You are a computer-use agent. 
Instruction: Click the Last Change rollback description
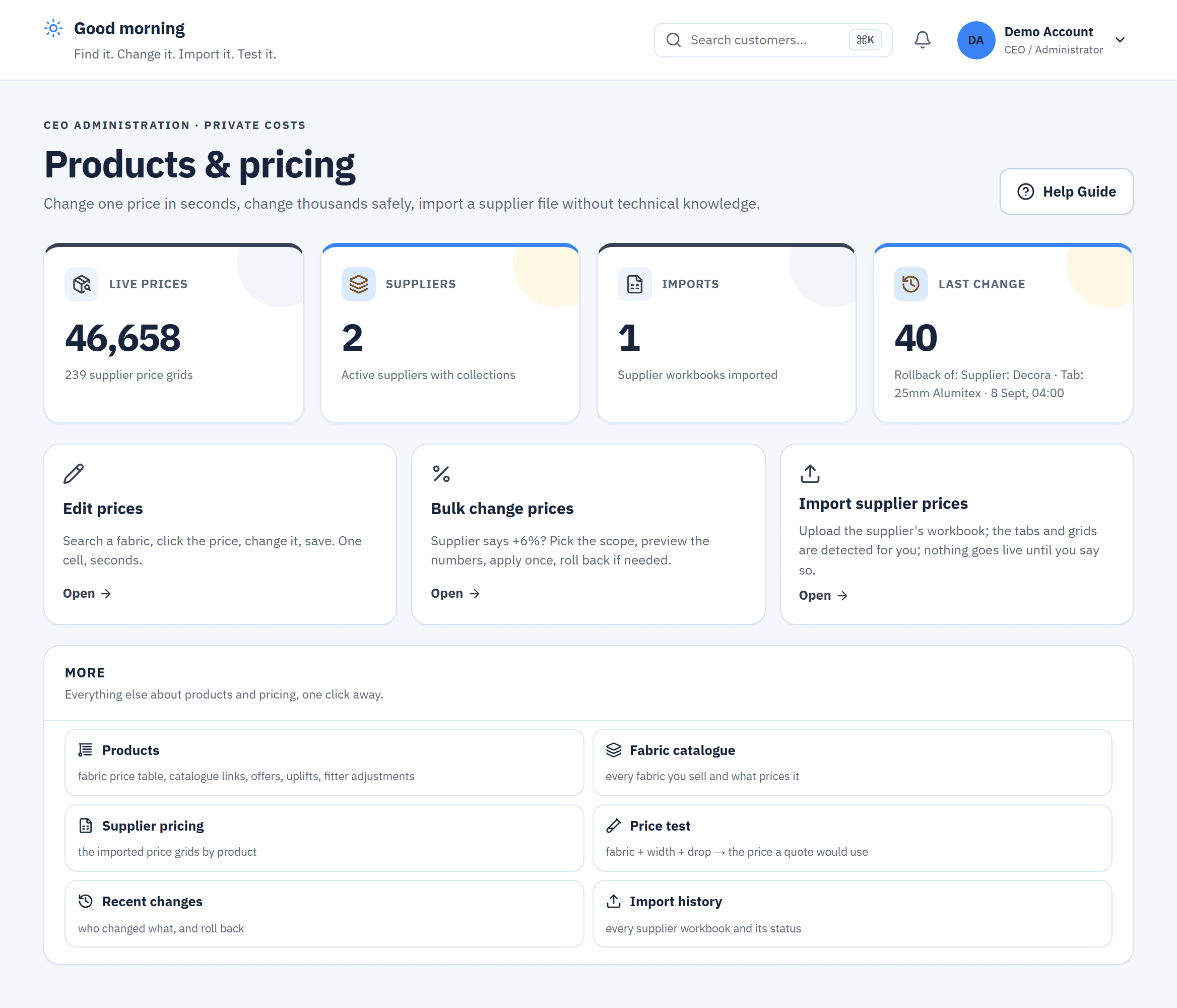point(989,384)
